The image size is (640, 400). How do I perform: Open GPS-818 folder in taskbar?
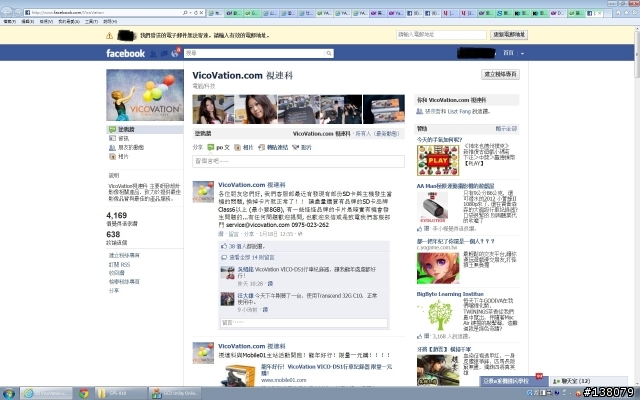click(x=120, y=393)
